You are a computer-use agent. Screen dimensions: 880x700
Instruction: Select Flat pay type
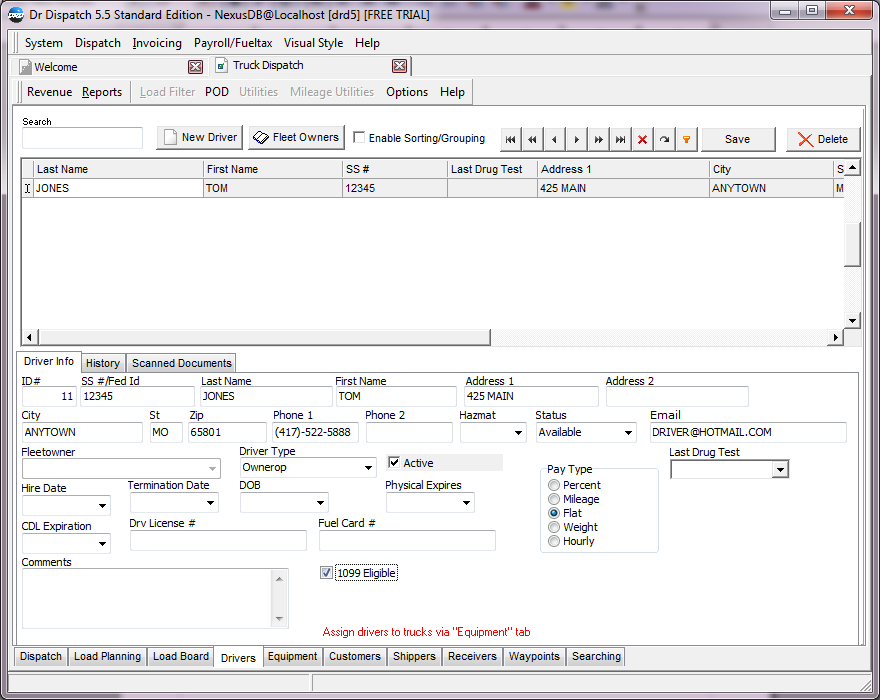coord(554,513)
